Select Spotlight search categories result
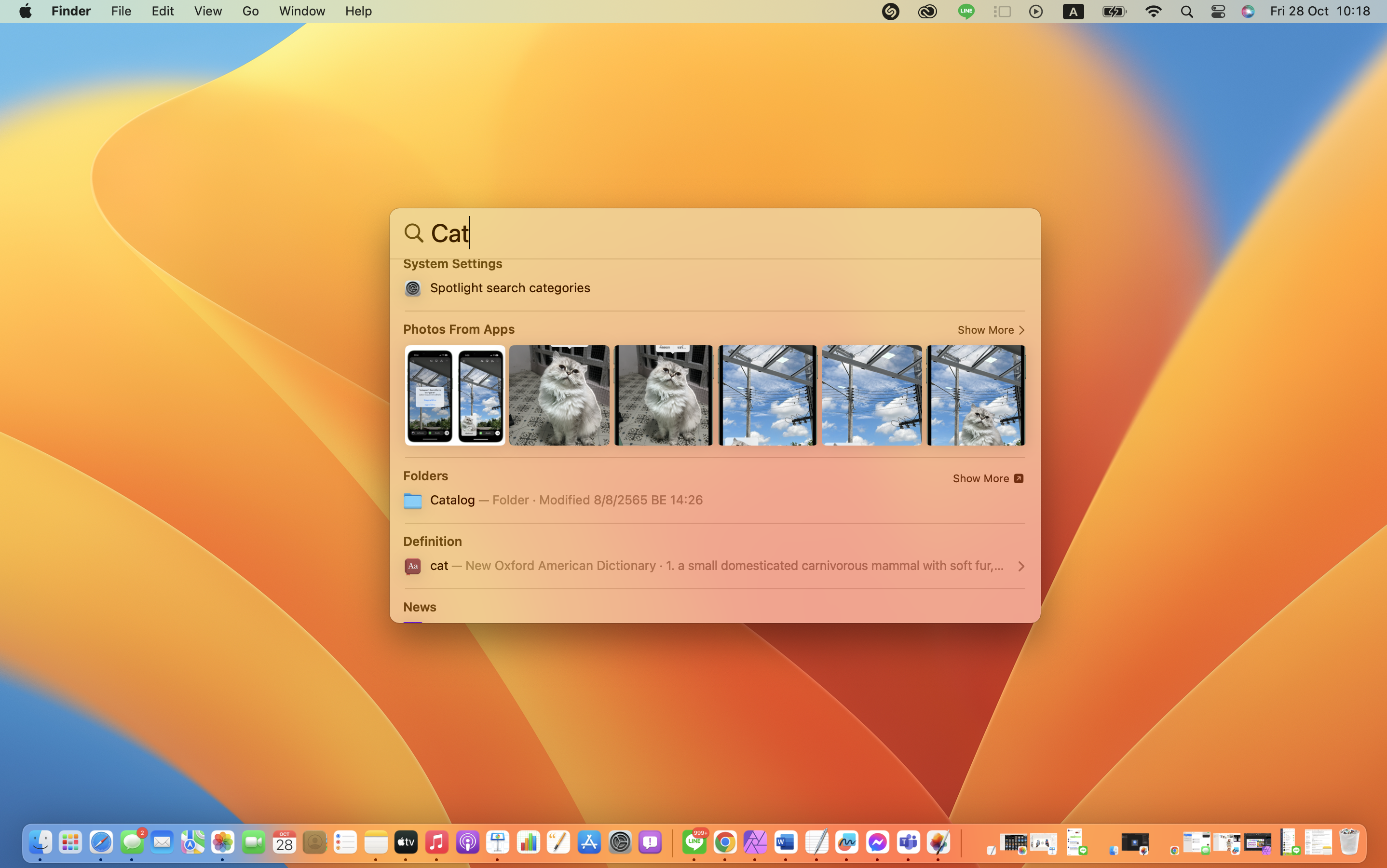This screenshot has height=868, width=1387. click(510, 288)
